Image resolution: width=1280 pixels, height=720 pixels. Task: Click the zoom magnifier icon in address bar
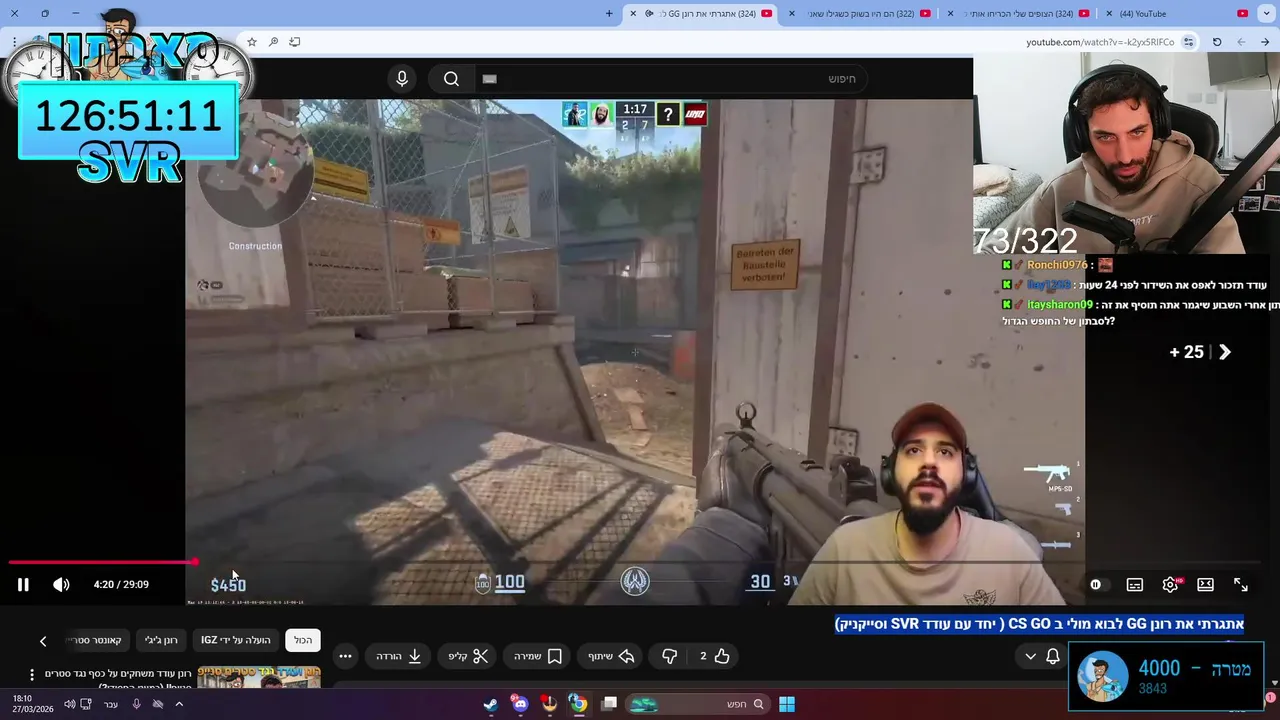273,42
